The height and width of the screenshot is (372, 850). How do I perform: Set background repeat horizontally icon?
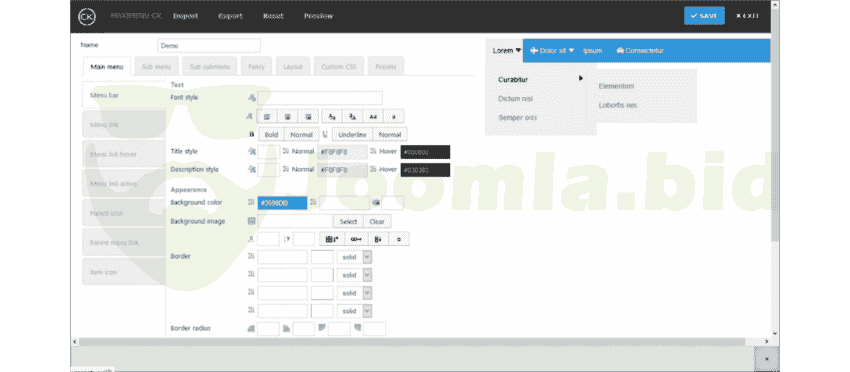point(356,239)
